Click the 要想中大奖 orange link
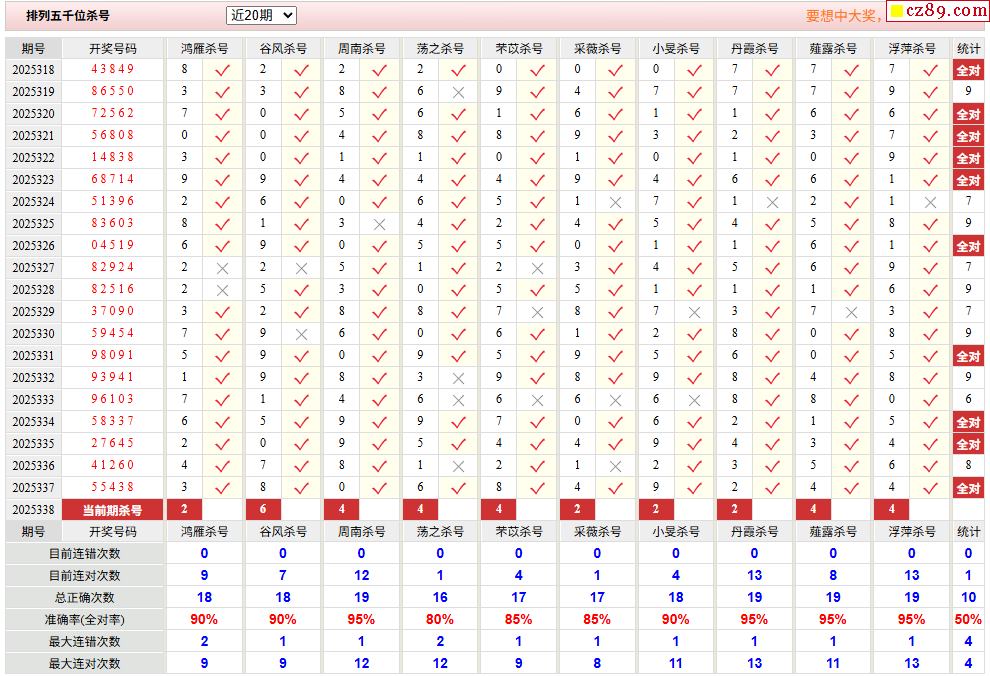The height and width of the screenshot is (676, 990). 844,16
